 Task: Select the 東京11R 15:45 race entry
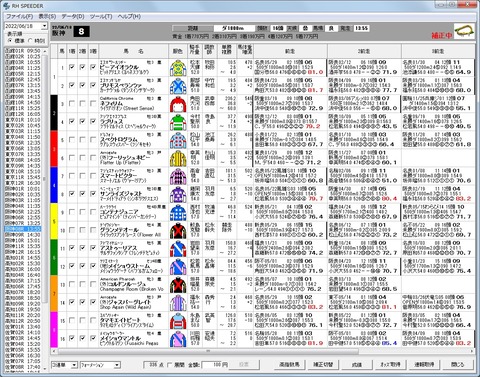click(23, 177)
